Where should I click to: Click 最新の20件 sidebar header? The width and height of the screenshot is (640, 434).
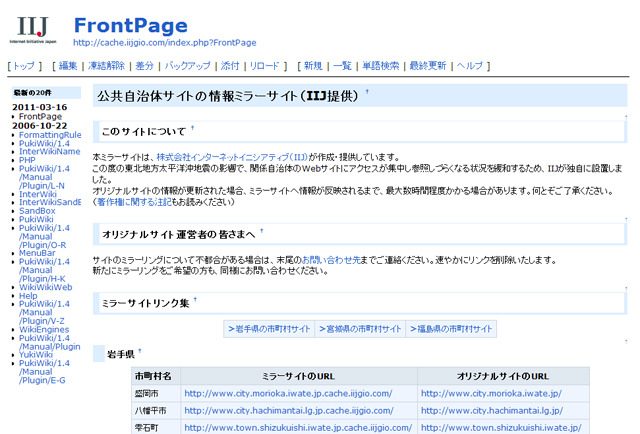46,93
